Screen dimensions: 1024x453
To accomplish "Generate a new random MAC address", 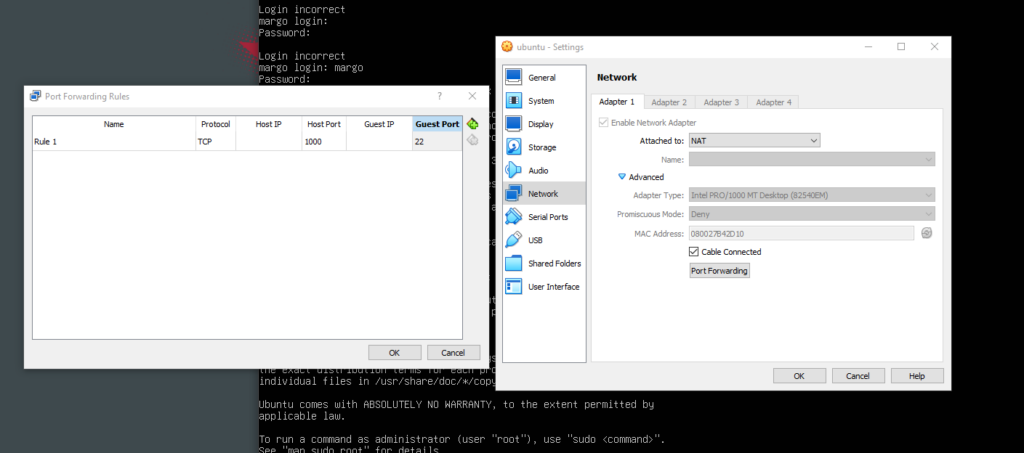I will 927,233.
